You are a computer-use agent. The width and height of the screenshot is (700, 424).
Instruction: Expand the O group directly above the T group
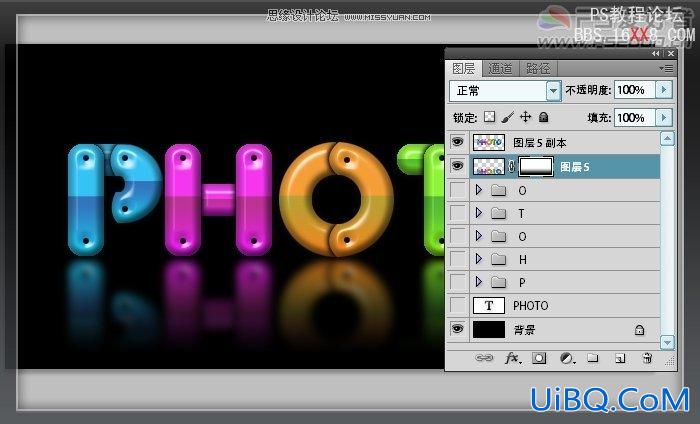coord(479,190)
